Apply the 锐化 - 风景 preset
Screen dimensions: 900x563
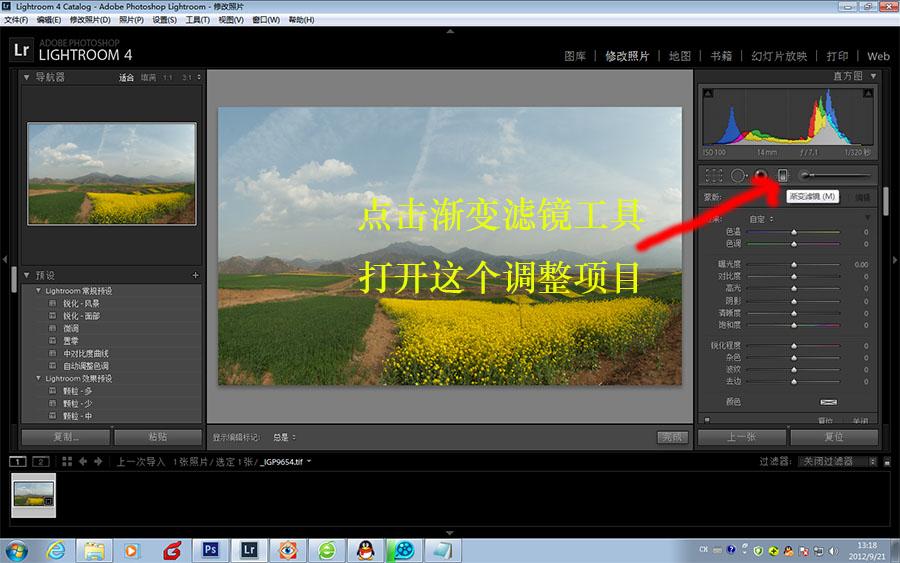point(81,304)
